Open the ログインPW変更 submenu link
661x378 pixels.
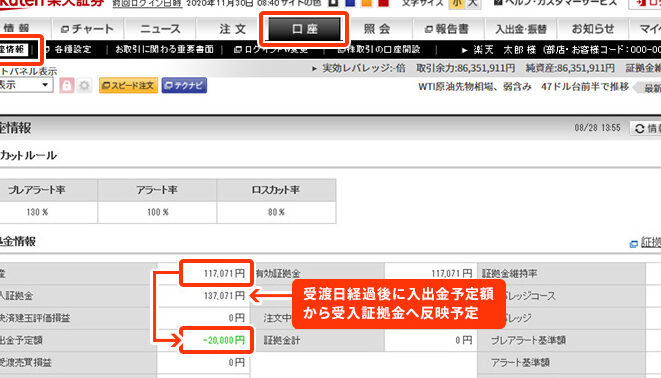[x=271, y=49]
